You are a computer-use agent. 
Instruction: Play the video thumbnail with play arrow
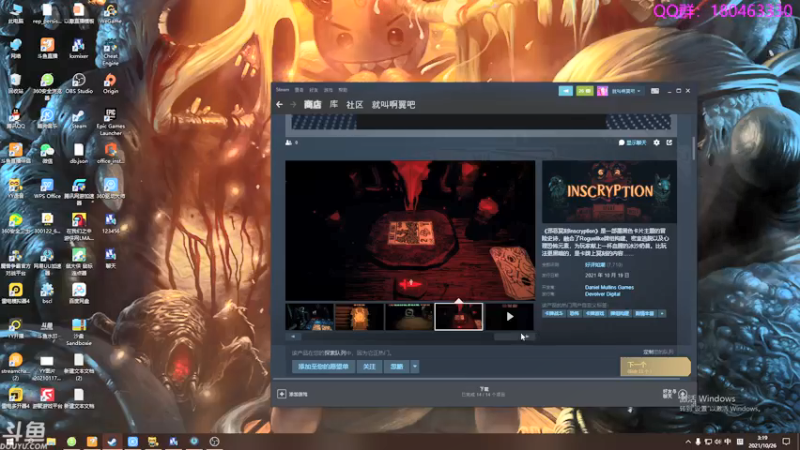tap(510, 317)
